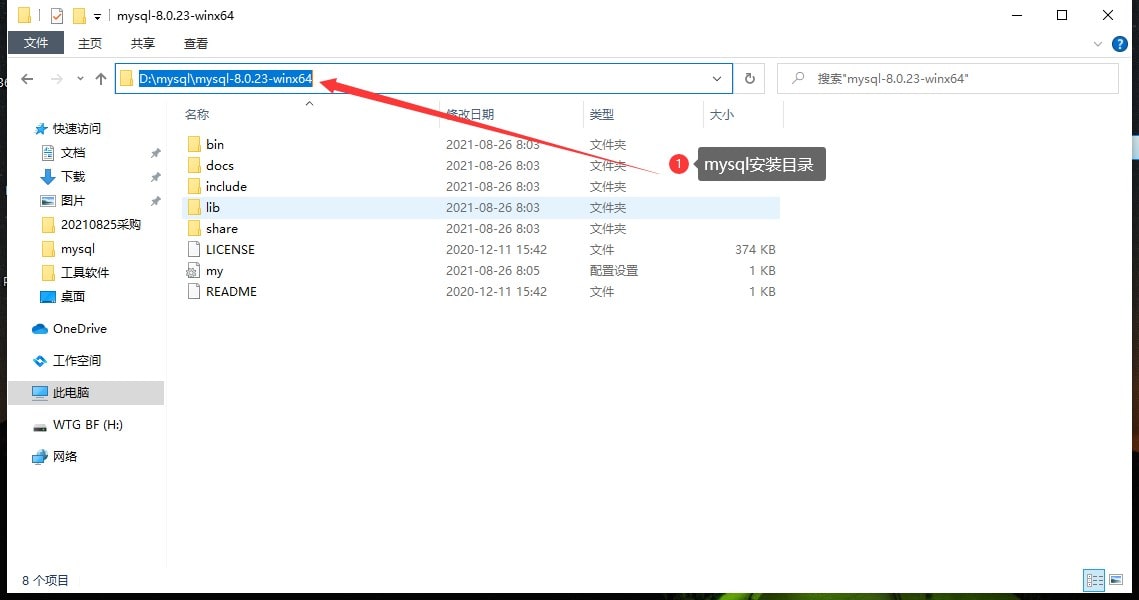The image size is (1139, 600).
Task: Open the mysql folder in sidebar
Action: [x=78, y=248]
